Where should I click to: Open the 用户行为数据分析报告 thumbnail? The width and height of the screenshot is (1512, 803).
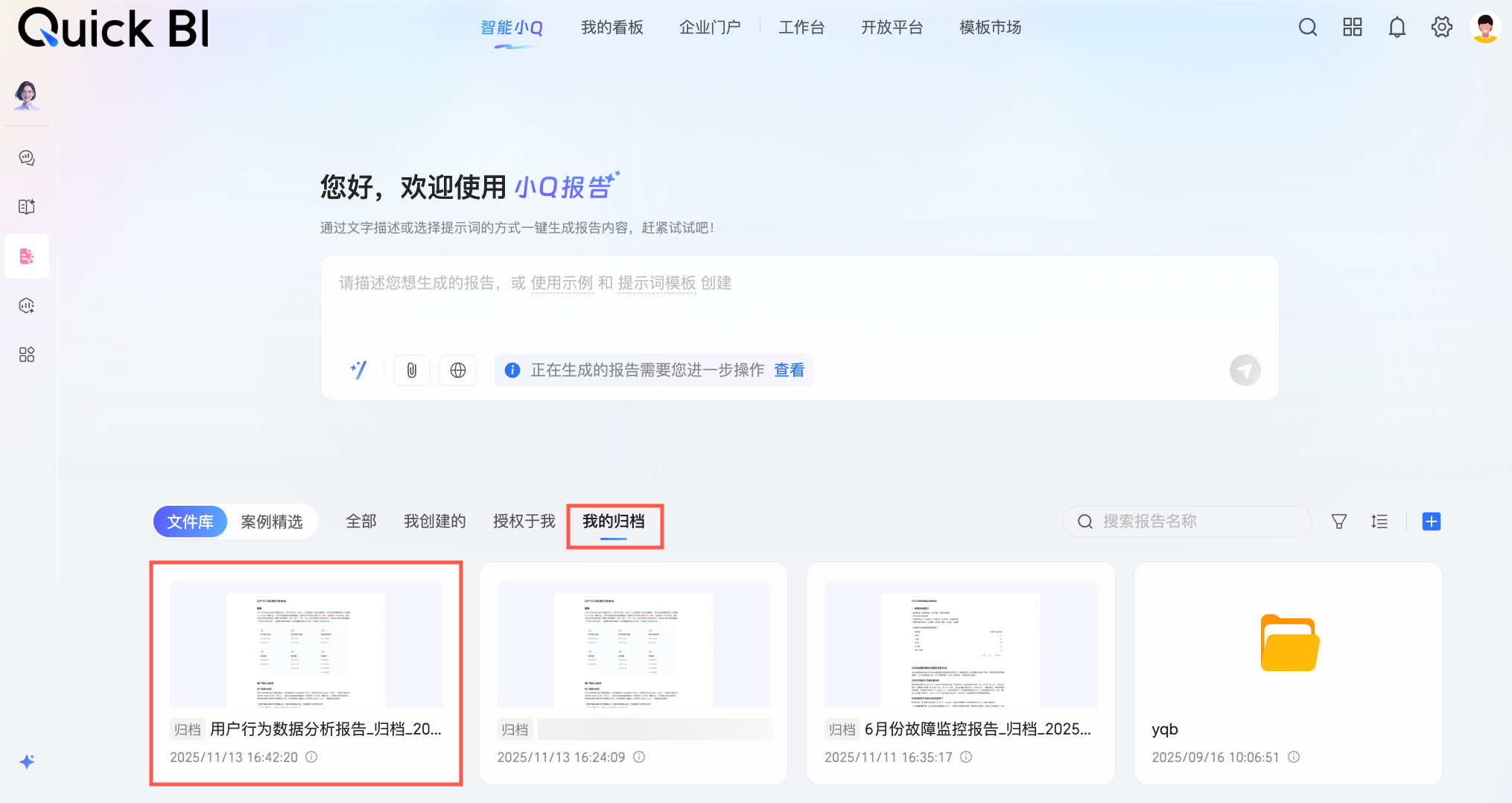(306, 644)
